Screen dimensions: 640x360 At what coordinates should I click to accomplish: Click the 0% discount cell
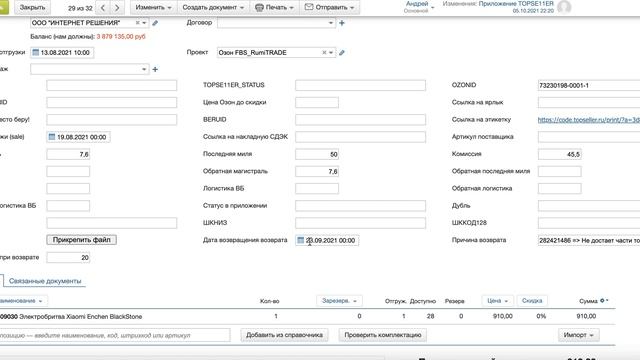coord(541,316)
